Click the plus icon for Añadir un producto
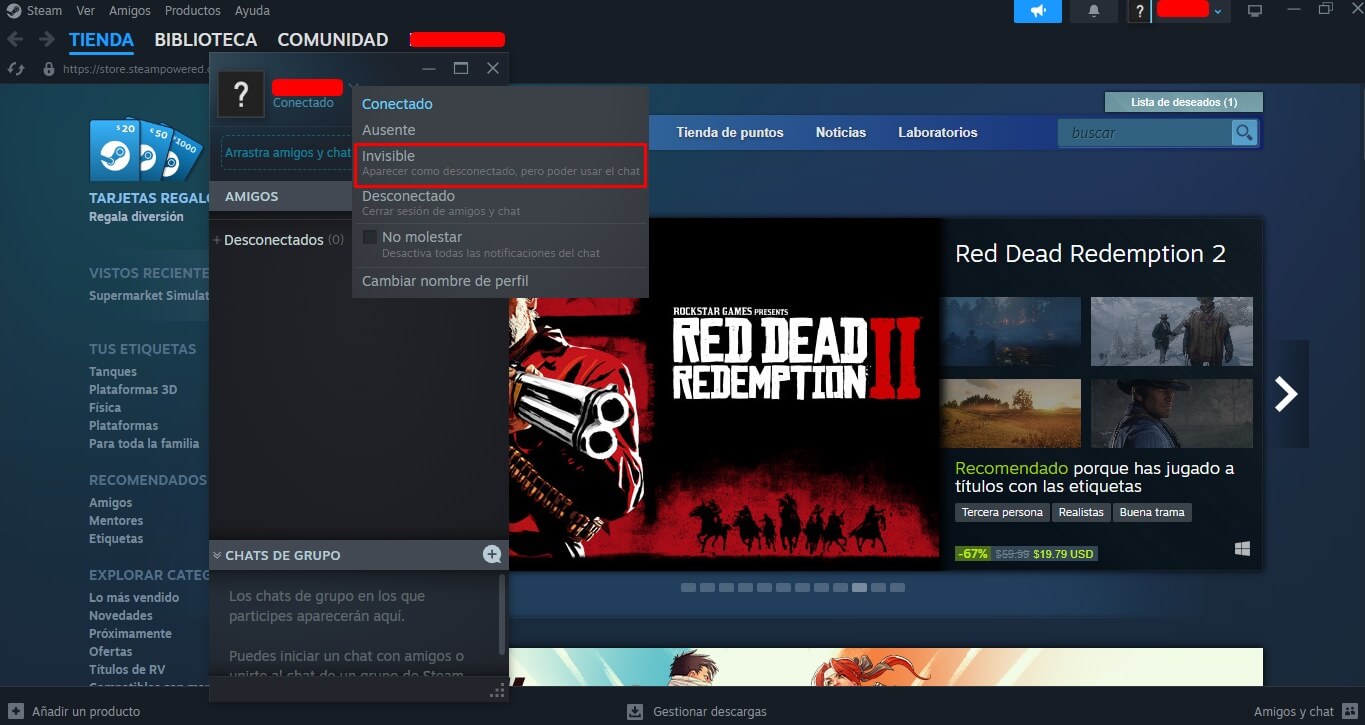1365x725 pixels. [15, 712]
